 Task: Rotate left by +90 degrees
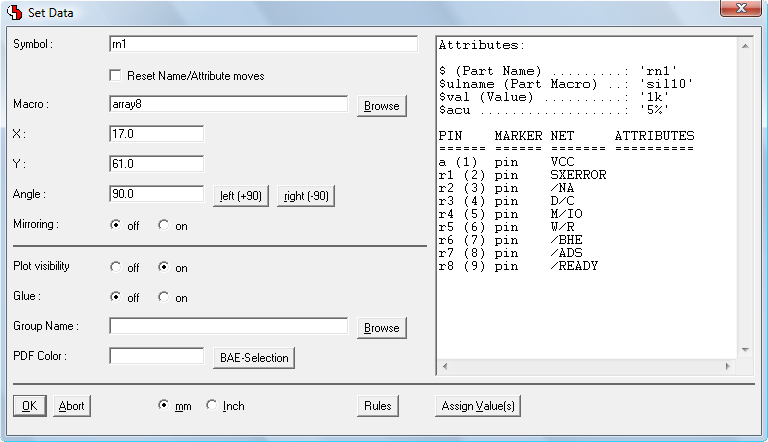(x=241, y=196)
